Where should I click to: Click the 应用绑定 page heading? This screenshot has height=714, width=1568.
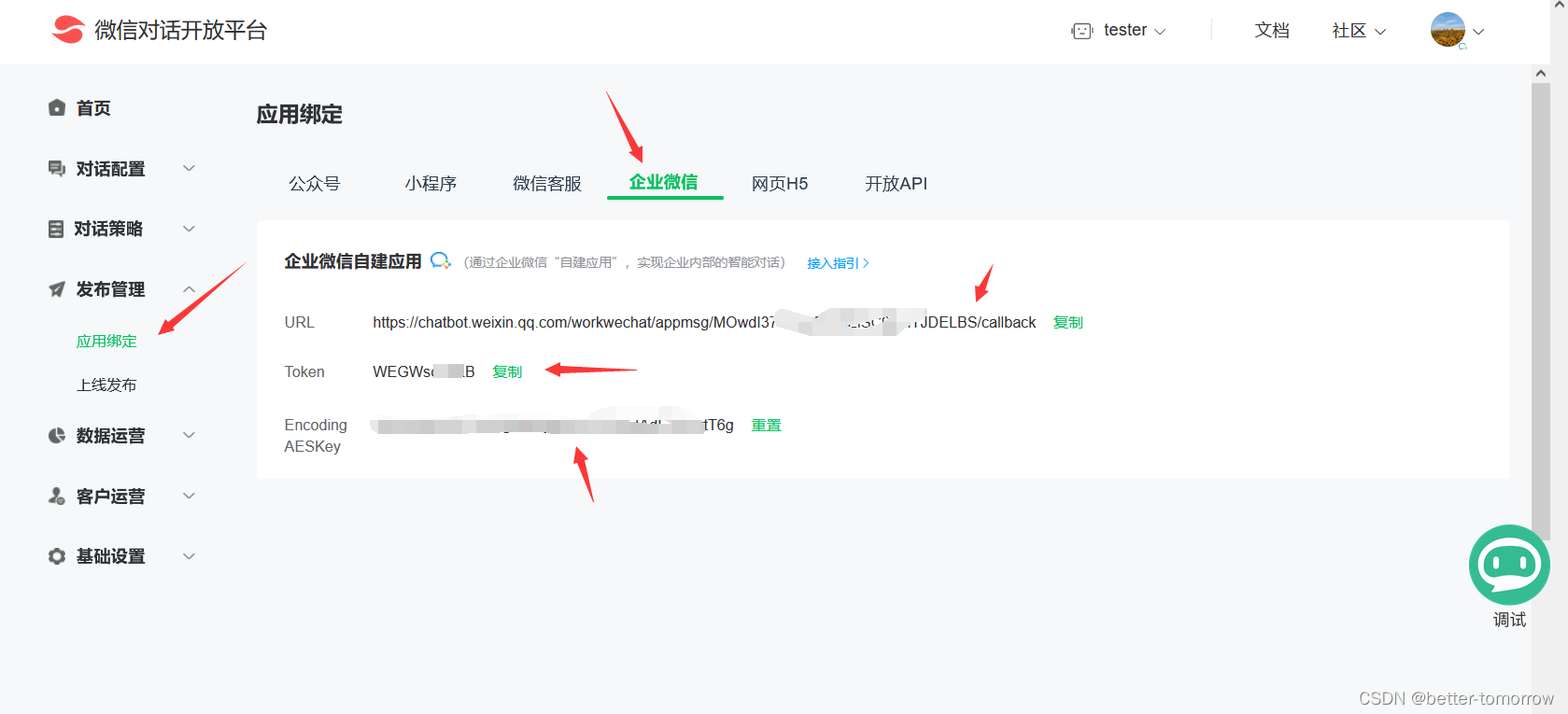point(300,115)
